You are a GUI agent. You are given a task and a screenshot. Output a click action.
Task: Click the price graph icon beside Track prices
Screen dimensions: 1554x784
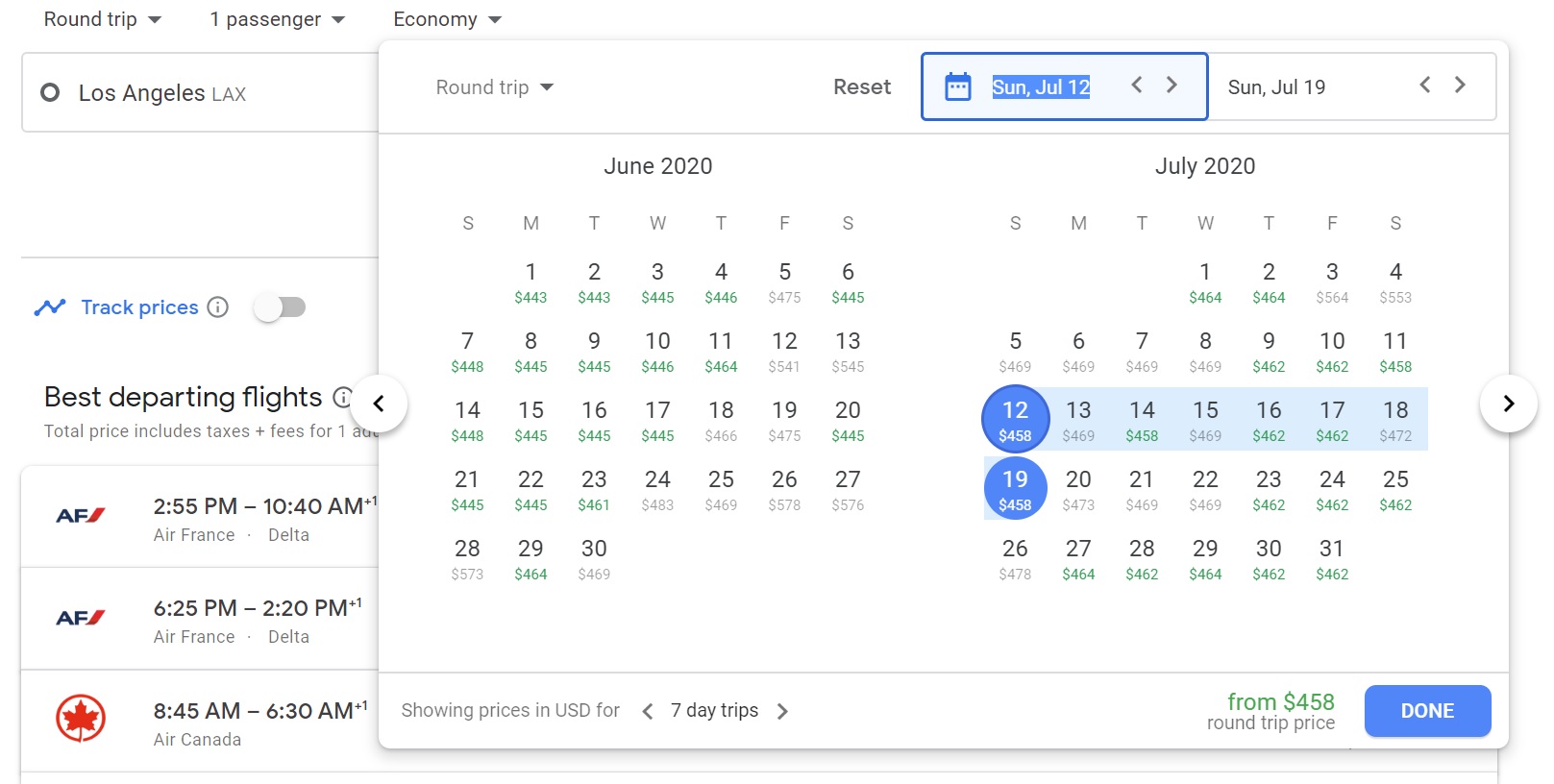click(50, 307)
